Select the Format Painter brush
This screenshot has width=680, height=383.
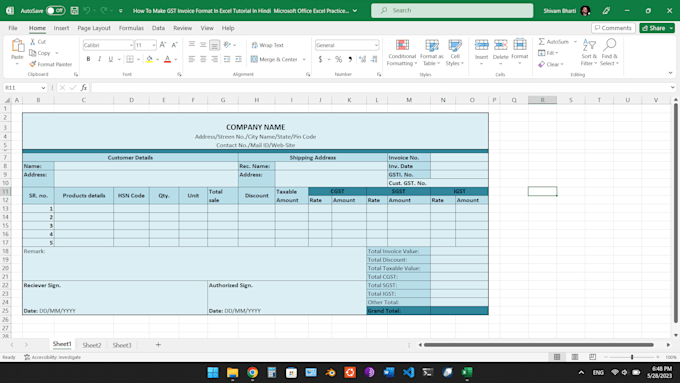[x=33, y=64]
